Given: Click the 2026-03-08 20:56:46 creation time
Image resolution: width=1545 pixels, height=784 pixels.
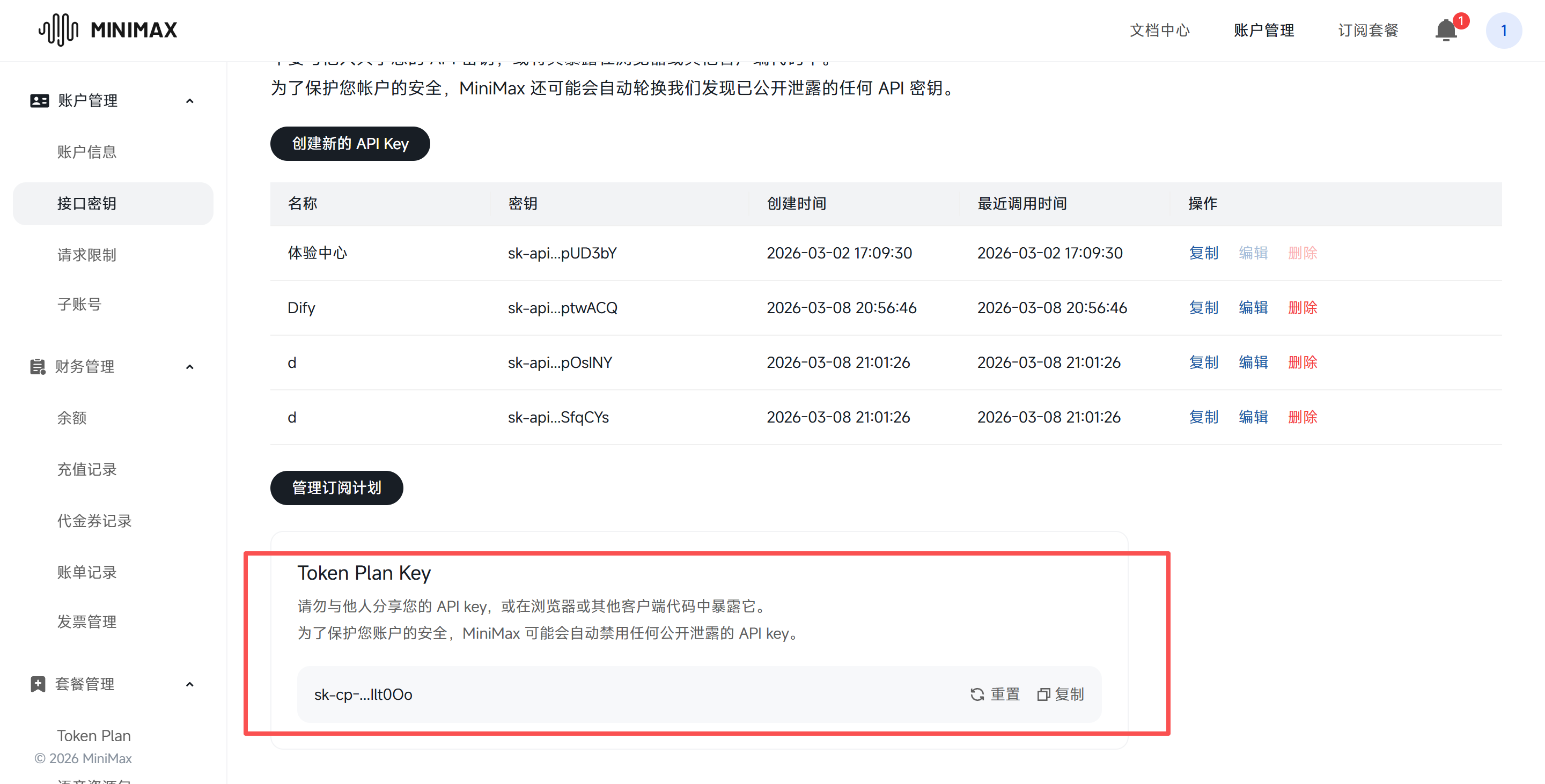Looking at the screenshot, I should (x=842, y=307).
